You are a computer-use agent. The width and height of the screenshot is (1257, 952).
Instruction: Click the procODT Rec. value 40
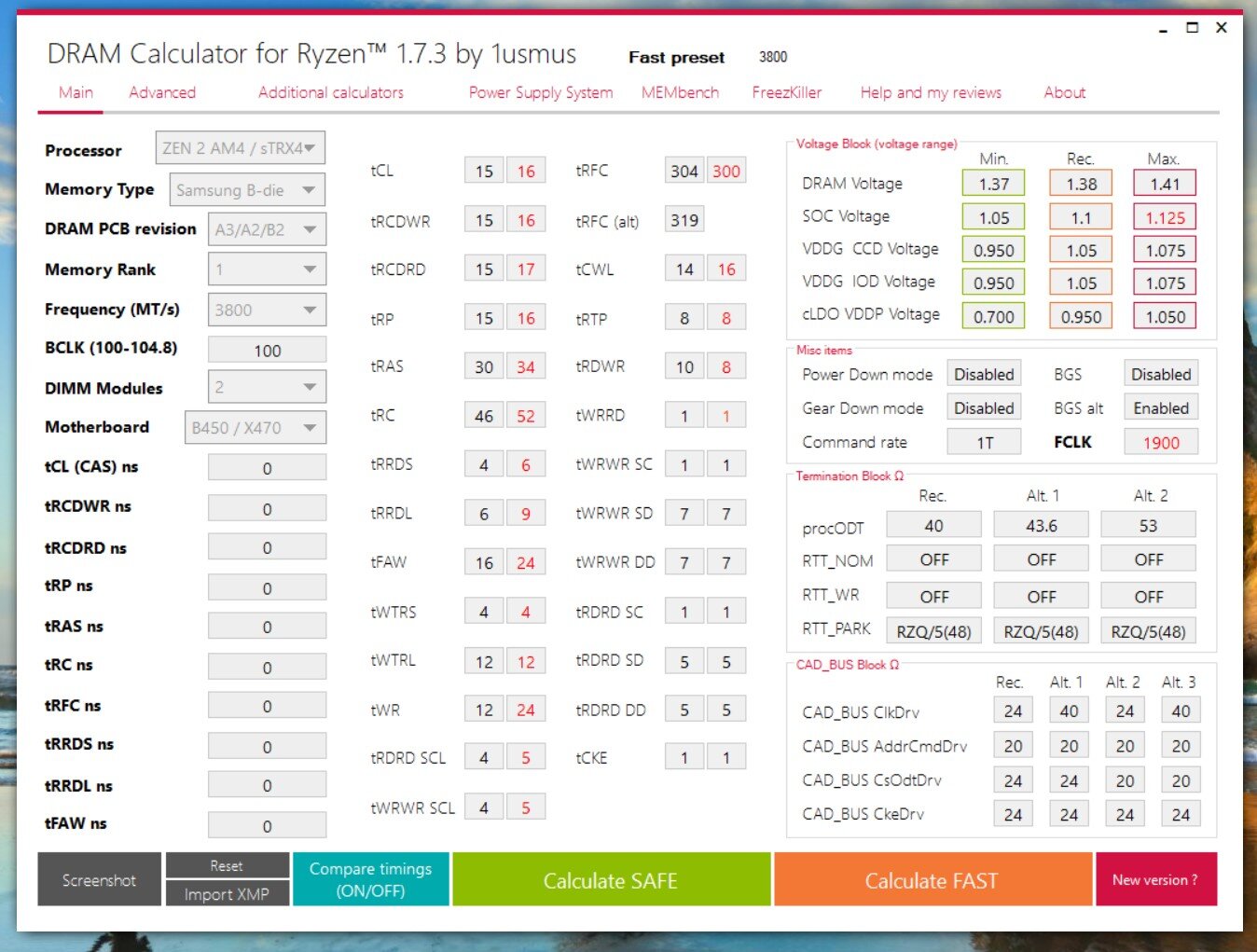pos(933,525)
